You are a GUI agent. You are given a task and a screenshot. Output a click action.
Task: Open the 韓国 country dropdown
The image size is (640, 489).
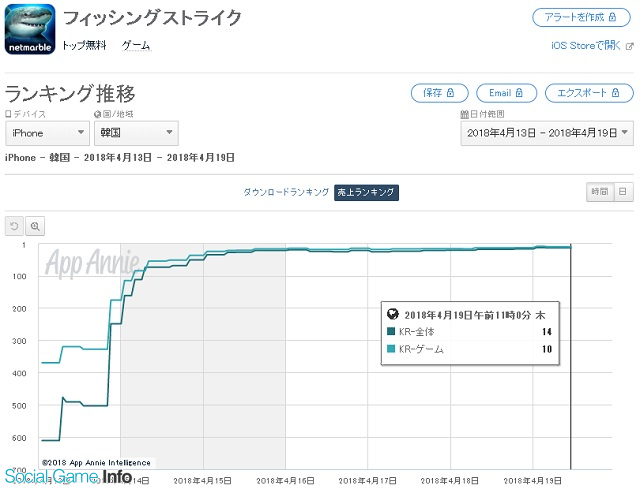click(136, 133)
